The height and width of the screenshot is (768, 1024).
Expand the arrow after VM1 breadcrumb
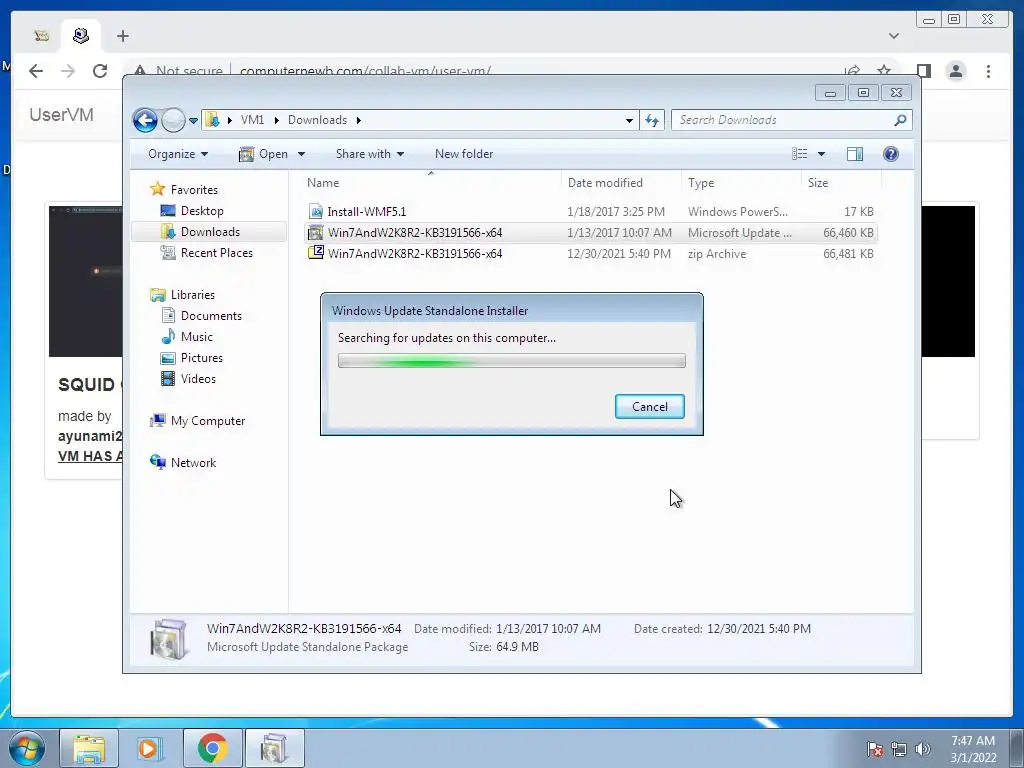pyautogui.click(x=276, y=120)
